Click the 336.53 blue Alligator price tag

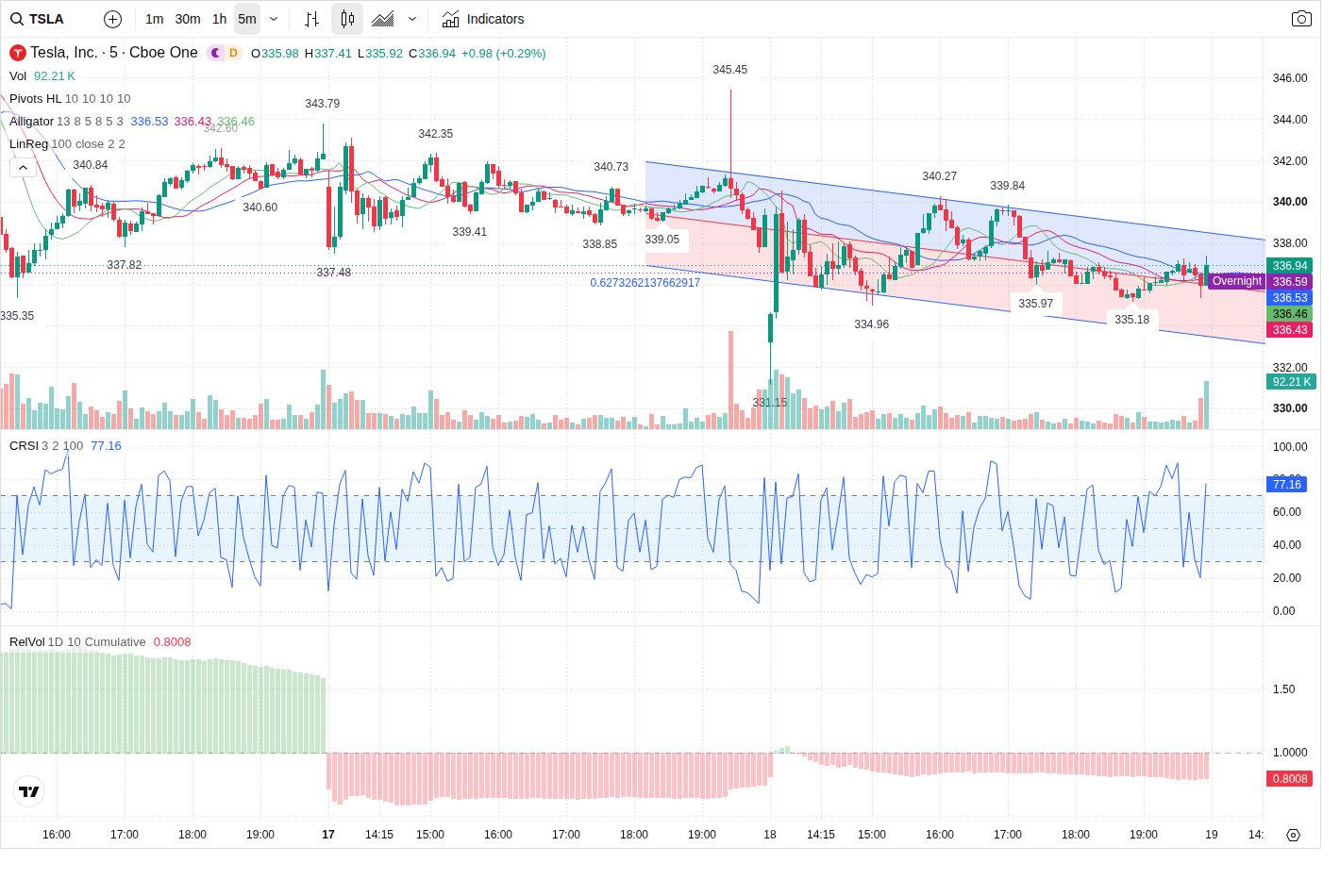pyautogui.click(x=1289, y=298)
